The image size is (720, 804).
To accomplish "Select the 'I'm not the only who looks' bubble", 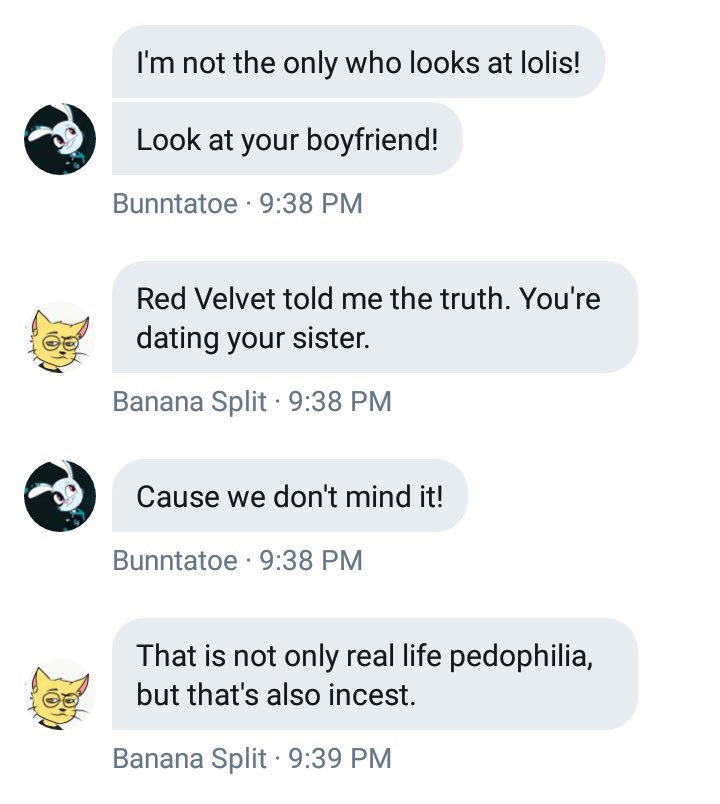I will [x=358, y=62].
